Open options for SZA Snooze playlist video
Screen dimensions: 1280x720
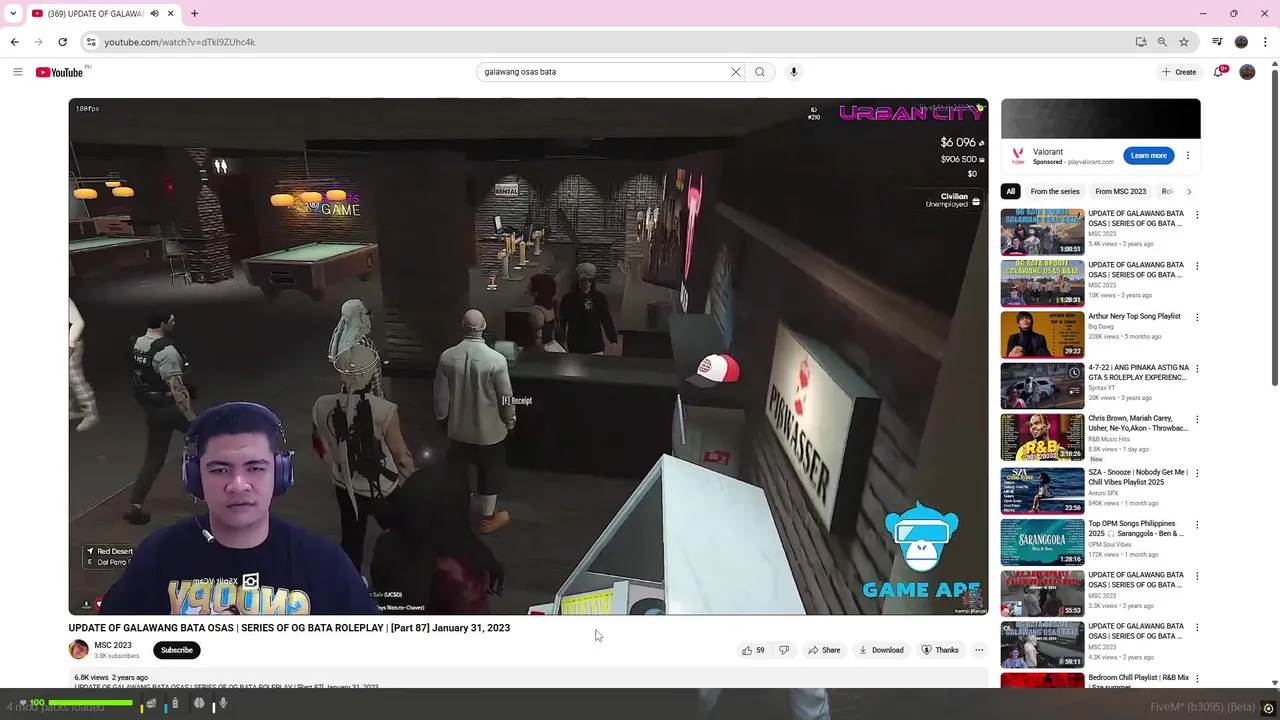(1197, 473)
